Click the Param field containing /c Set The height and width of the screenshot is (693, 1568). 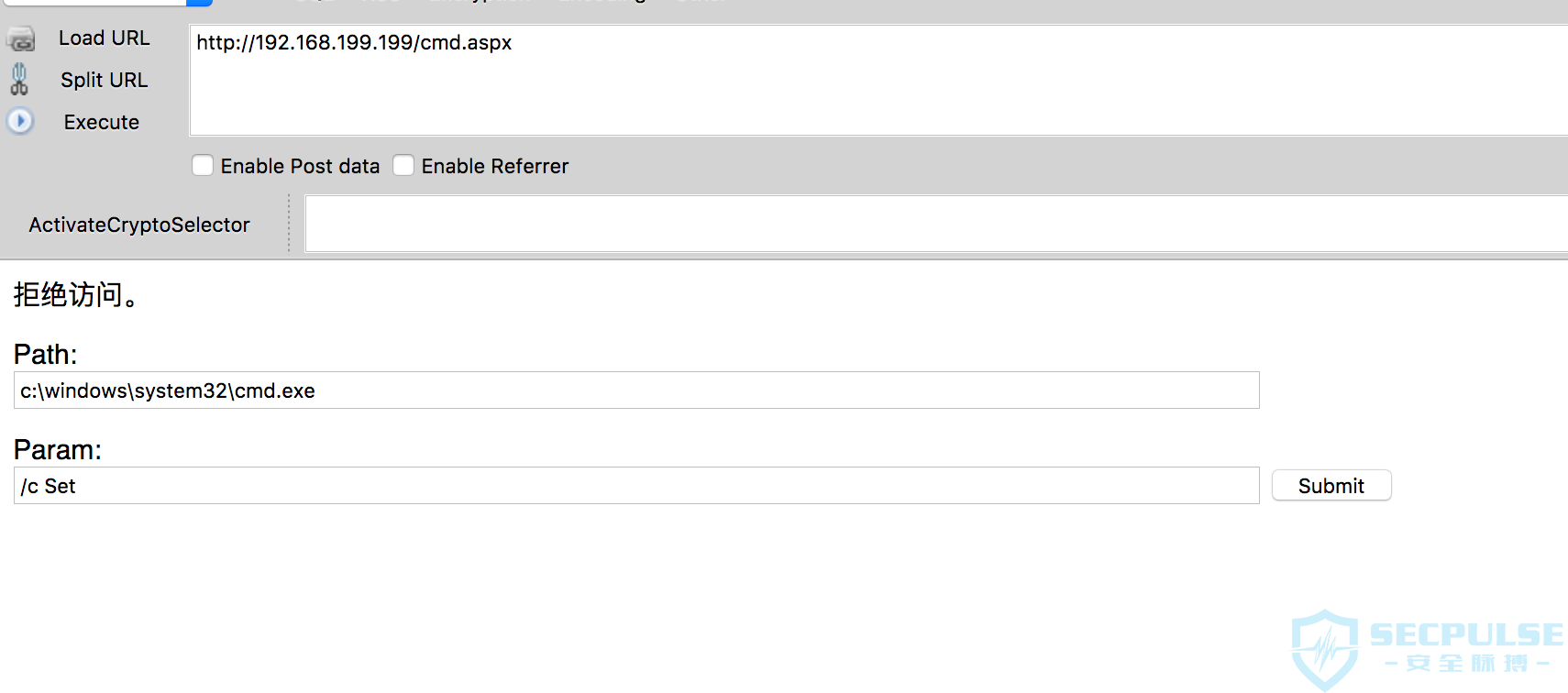point(636,486)
